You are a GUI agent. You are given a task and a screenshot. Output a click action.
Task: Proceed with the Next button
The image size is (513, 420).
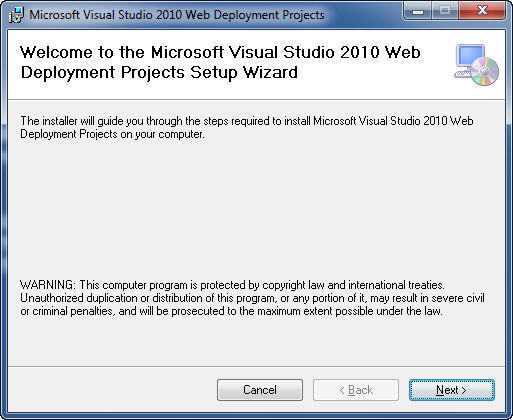(452, 390)
